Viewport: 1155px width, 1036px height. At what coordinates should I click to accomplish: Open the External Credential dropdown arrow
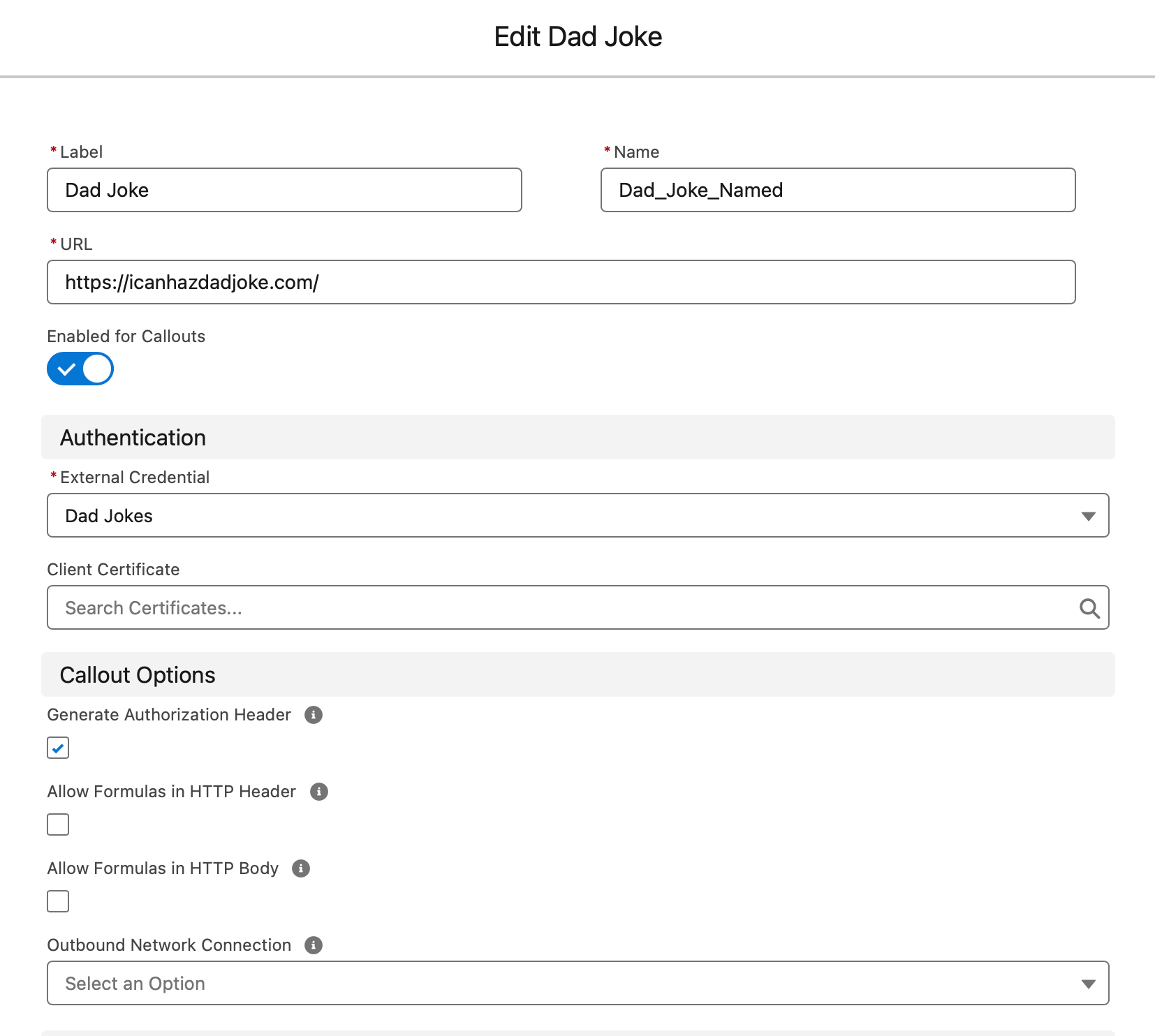(x=1088, y=516)
